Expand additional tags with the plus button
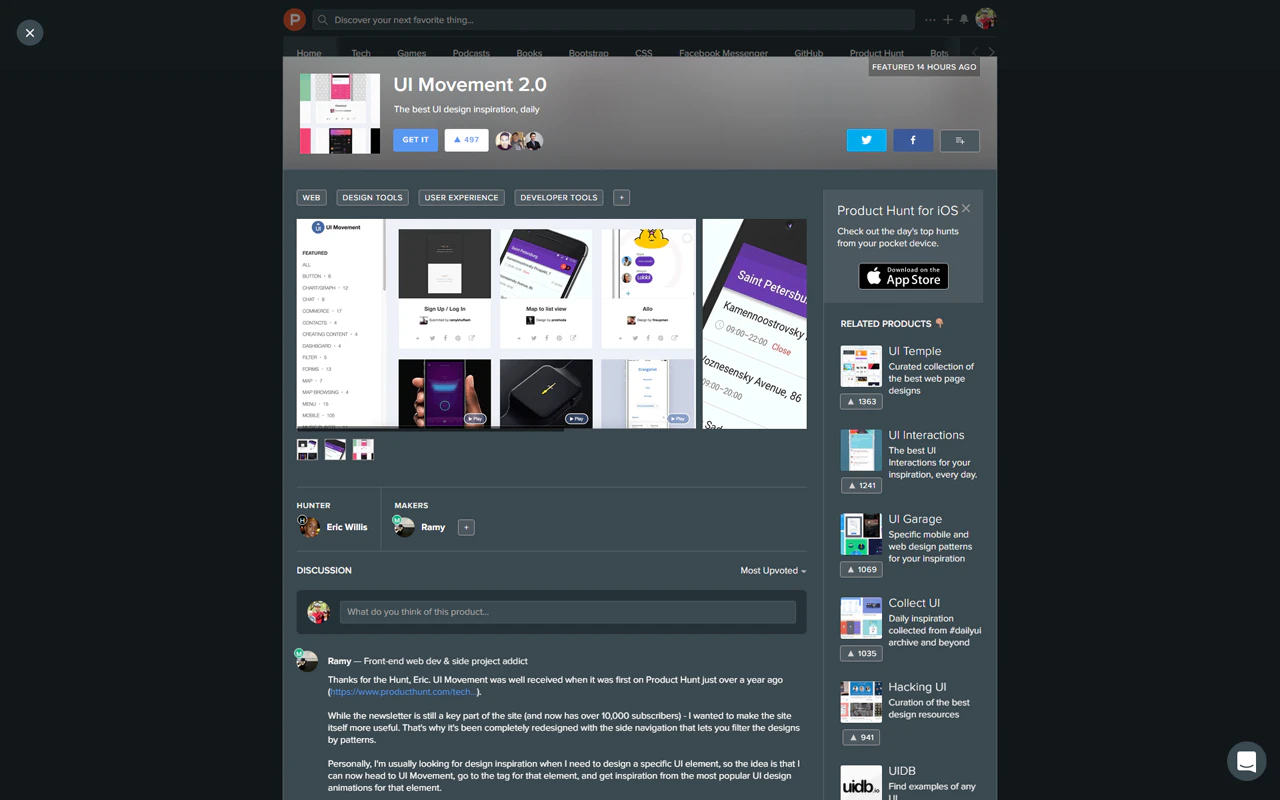Image resolution: width=1280 pixels, height=800 pixels. (x=621, y=197)
